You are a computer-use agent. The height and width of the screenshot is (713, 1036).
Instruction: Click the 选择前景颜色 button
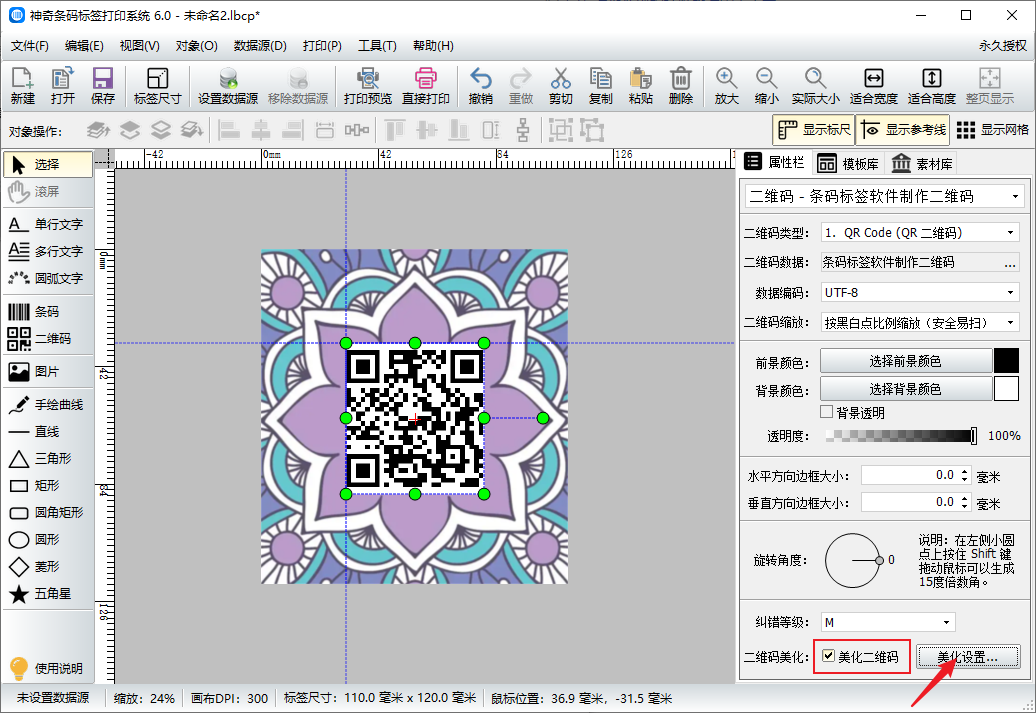tap(906, 361)
